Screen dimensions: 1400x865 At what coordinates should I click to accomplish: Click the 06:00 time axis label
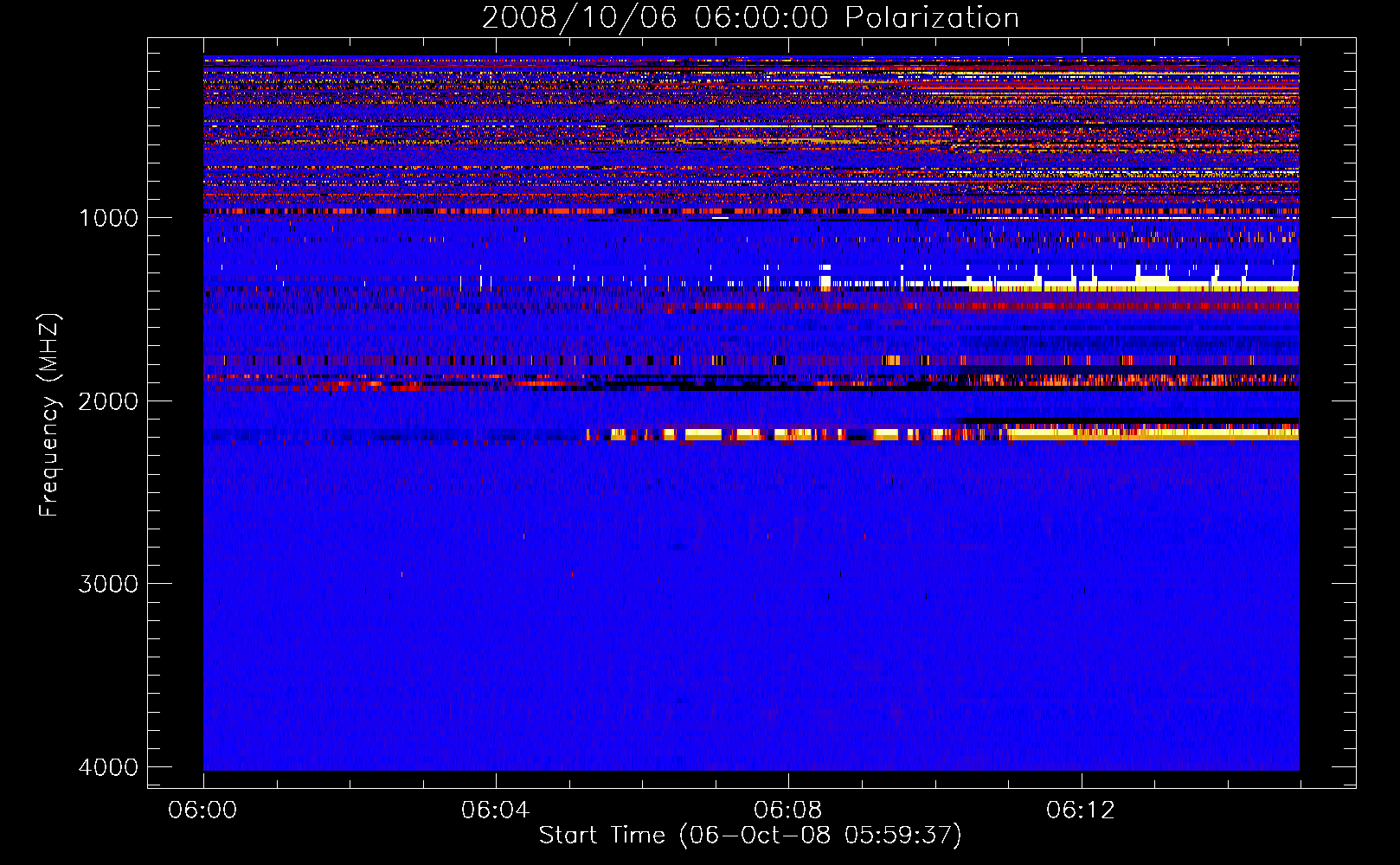coord(203,811)
